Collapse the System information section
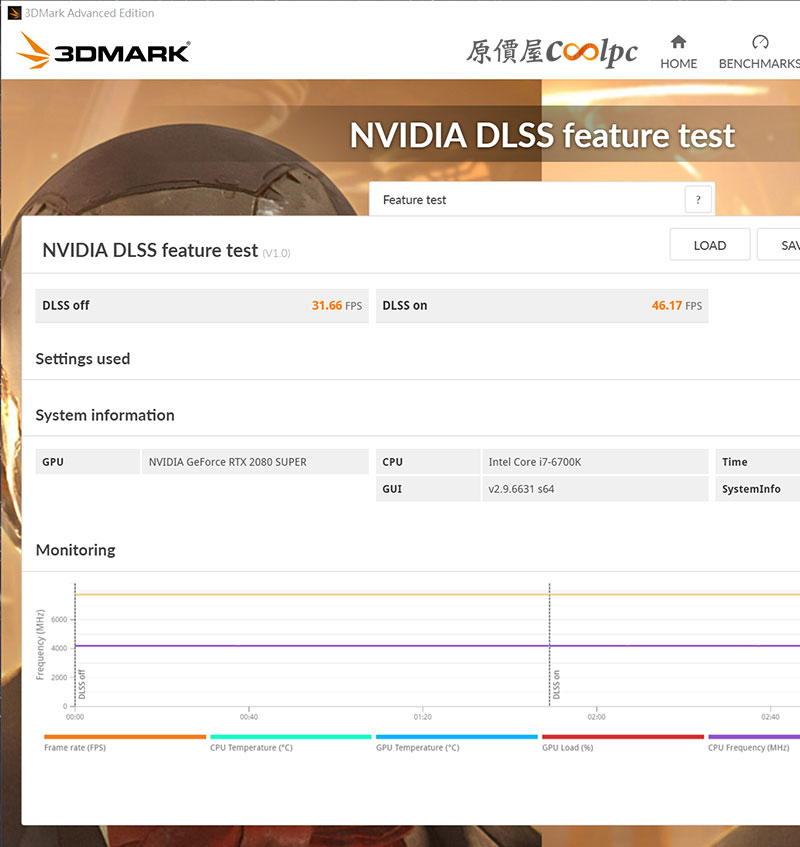 105,415
